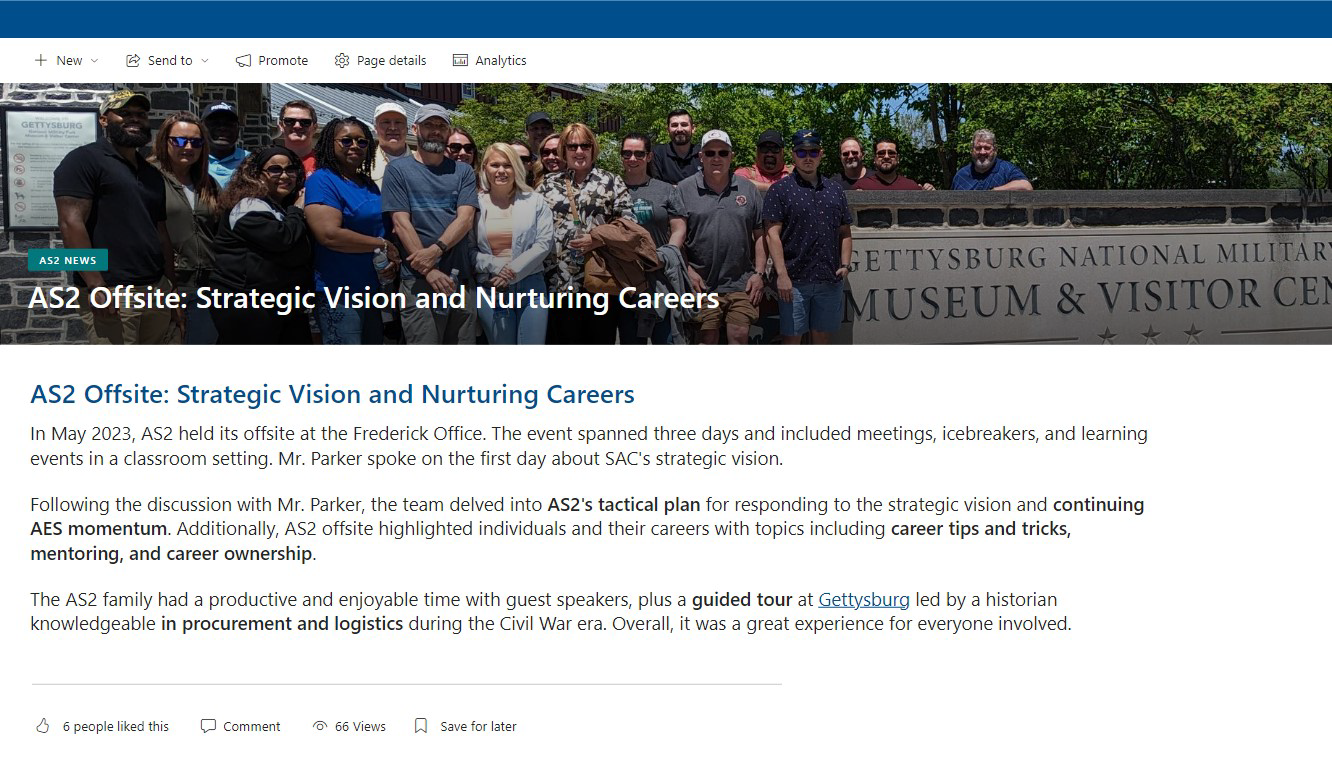The image size is (1332, 757).
Task: Click the Promote megaphone icon
Action: (x=243, y=61)
